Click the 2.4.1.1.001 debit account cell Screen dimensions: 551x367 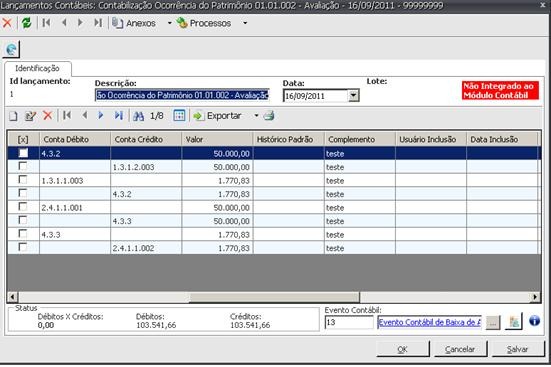point(75,207)
